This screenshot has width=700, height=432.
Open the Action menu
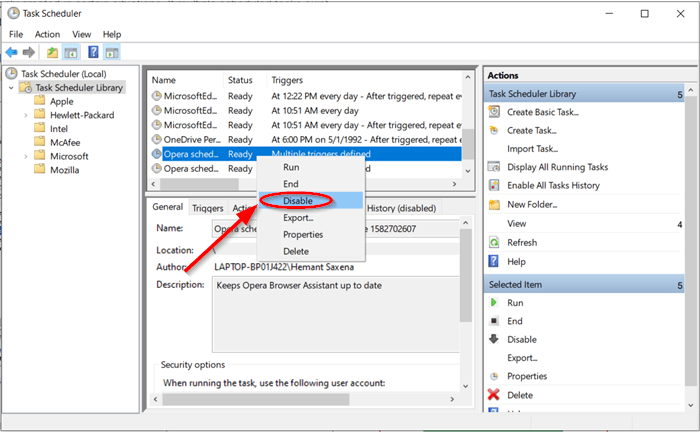(x=47, y=34)
